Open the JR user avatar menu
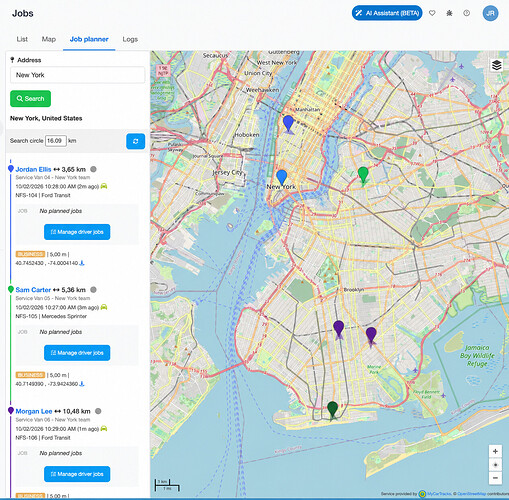Screen dimensions: 509x500 click(x=490, y=13)
